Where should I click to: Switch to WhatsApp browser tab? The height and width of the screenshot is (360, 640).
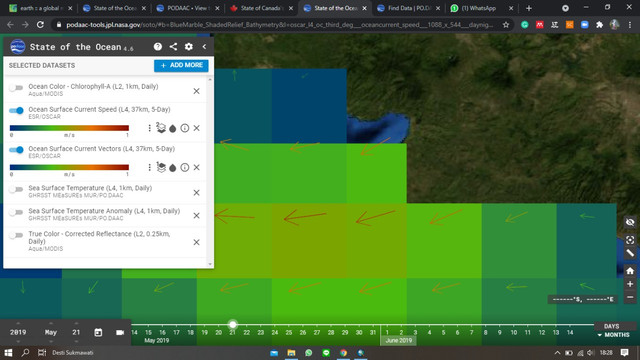point(482,8)
